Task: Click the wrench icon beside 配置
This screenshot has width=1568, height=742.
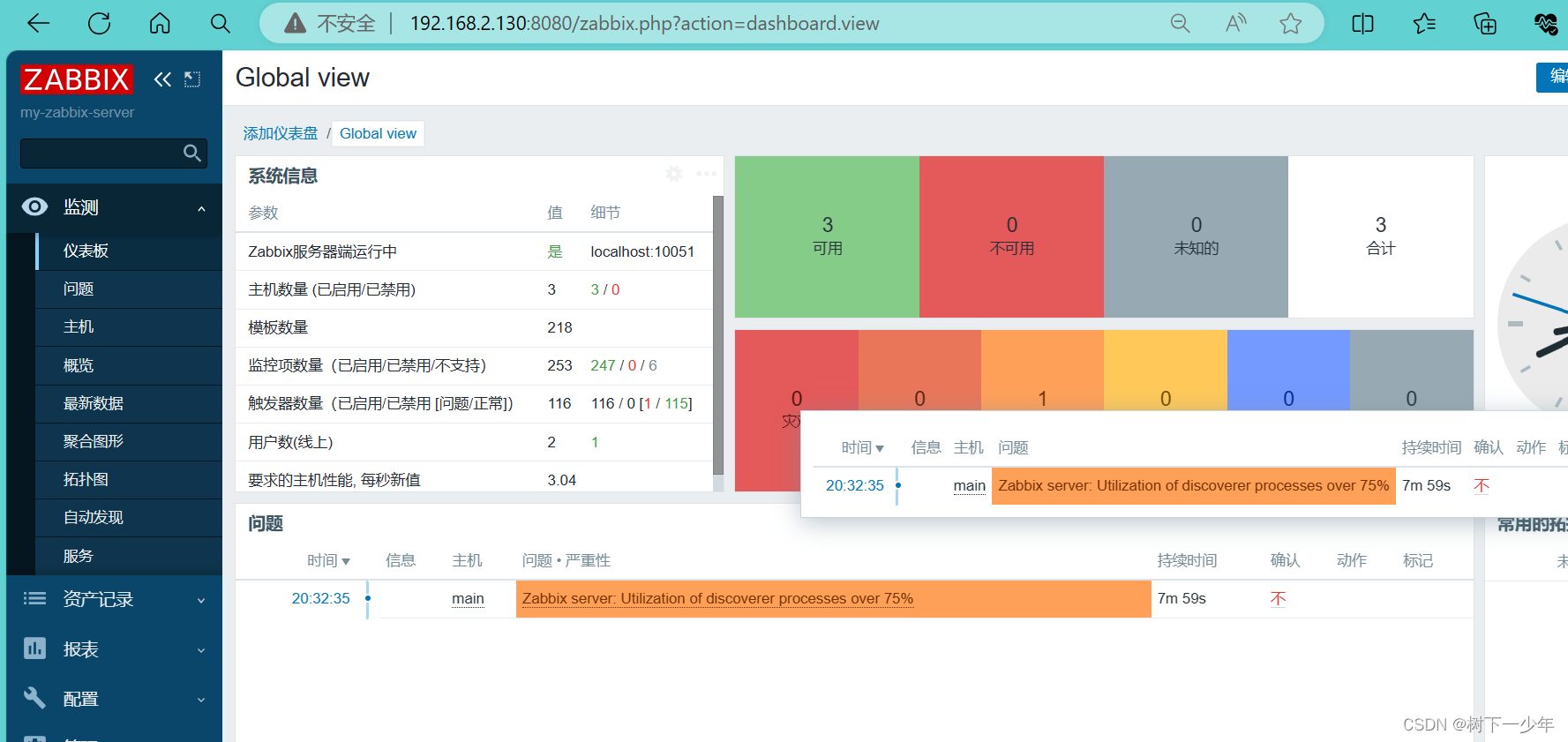Action: point(34,698)
